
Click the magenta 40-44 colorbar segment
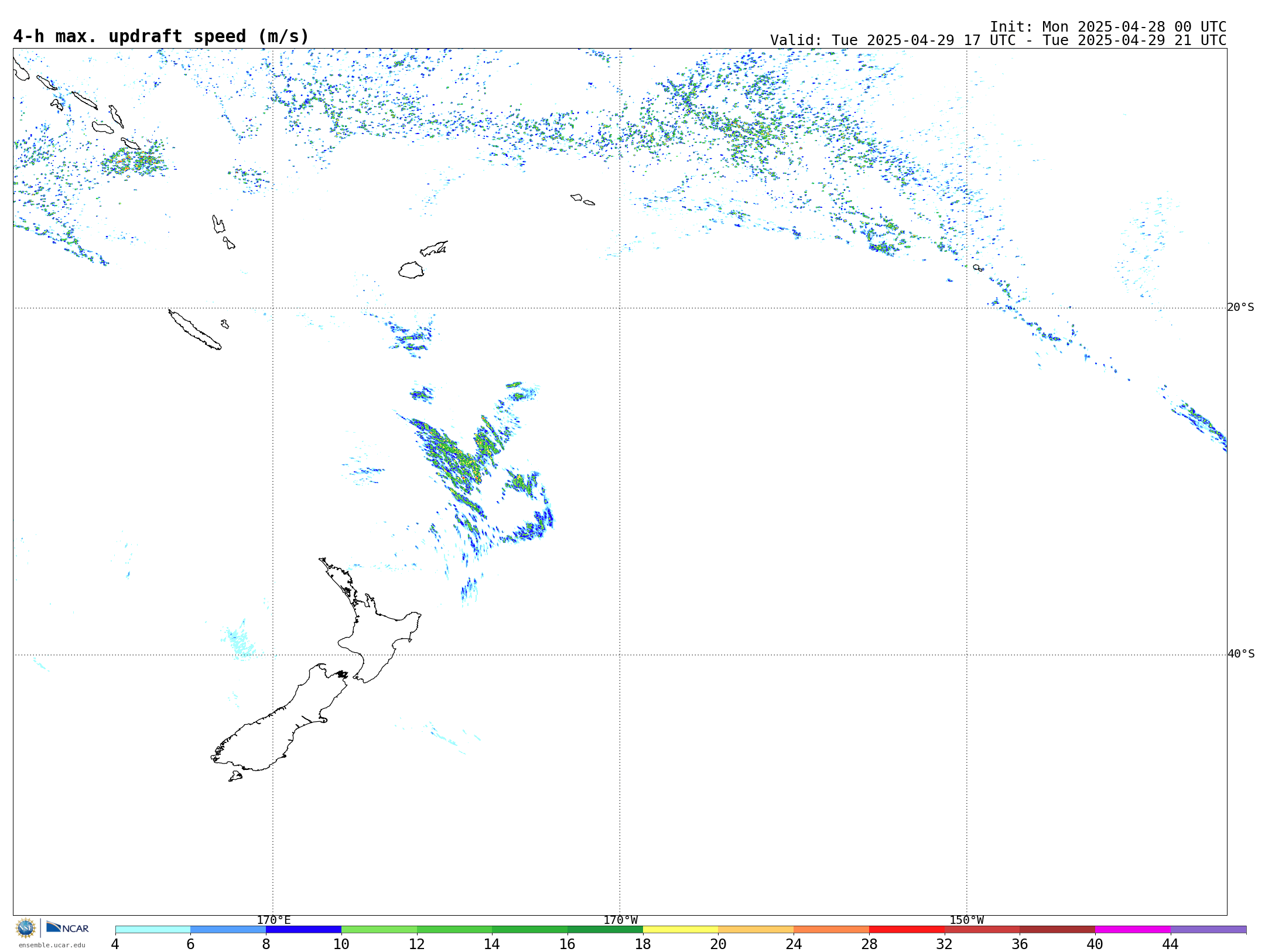(x=1133, y=930)
